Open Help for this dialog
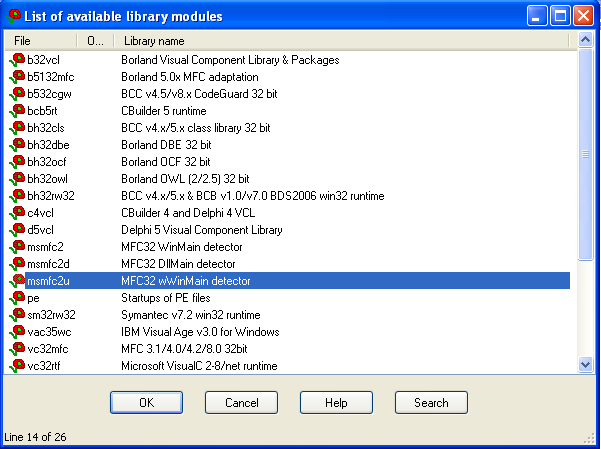The image size is (601, 449). [336, 402]
